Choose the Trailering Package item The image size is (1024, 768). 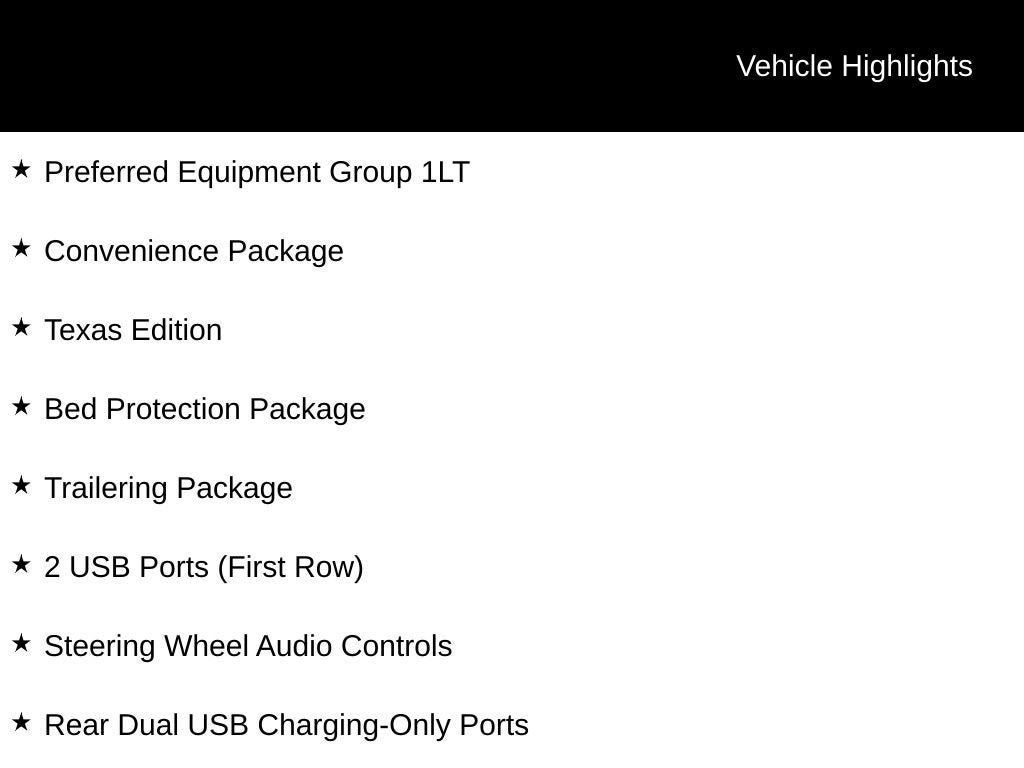(168, 488)
